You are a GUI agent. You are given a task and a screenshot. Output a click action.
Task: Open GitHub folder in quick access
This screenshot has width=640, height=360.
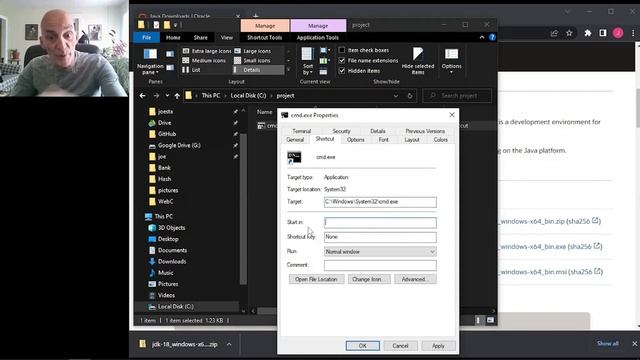pyautogui.click(x=167, y=134)
